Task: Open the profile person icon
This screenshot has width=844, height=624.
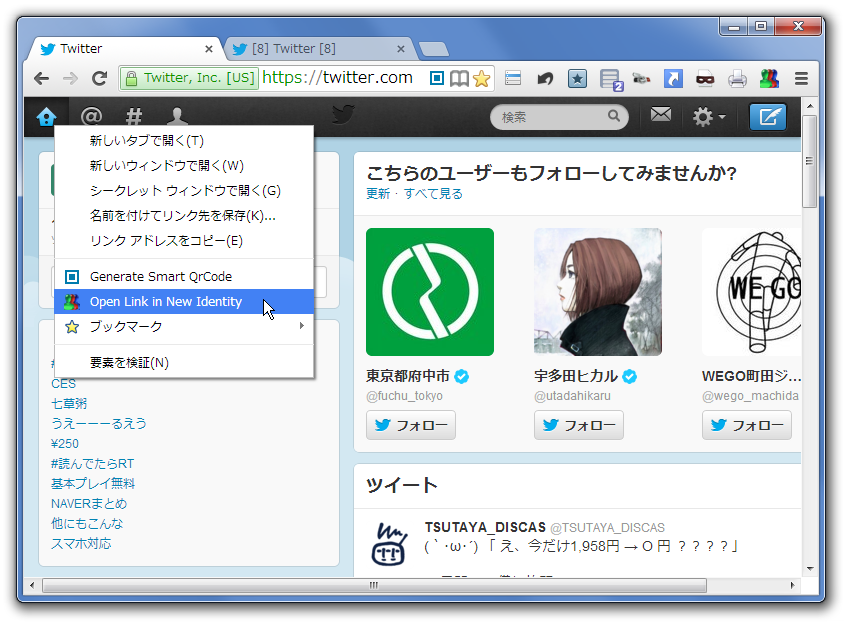Action: [x=177, y=116]
